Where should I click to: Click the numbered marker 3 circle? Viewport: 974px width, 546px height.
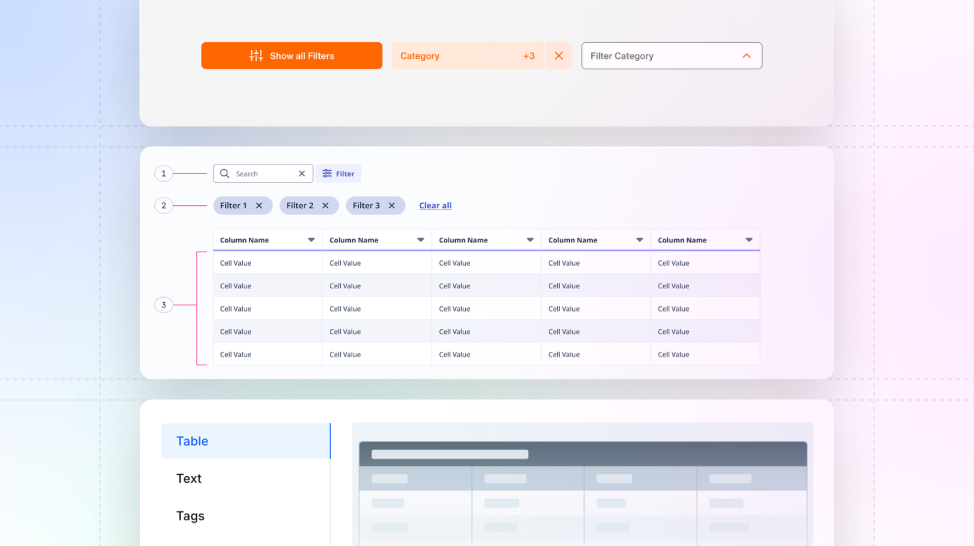(163, 305)
